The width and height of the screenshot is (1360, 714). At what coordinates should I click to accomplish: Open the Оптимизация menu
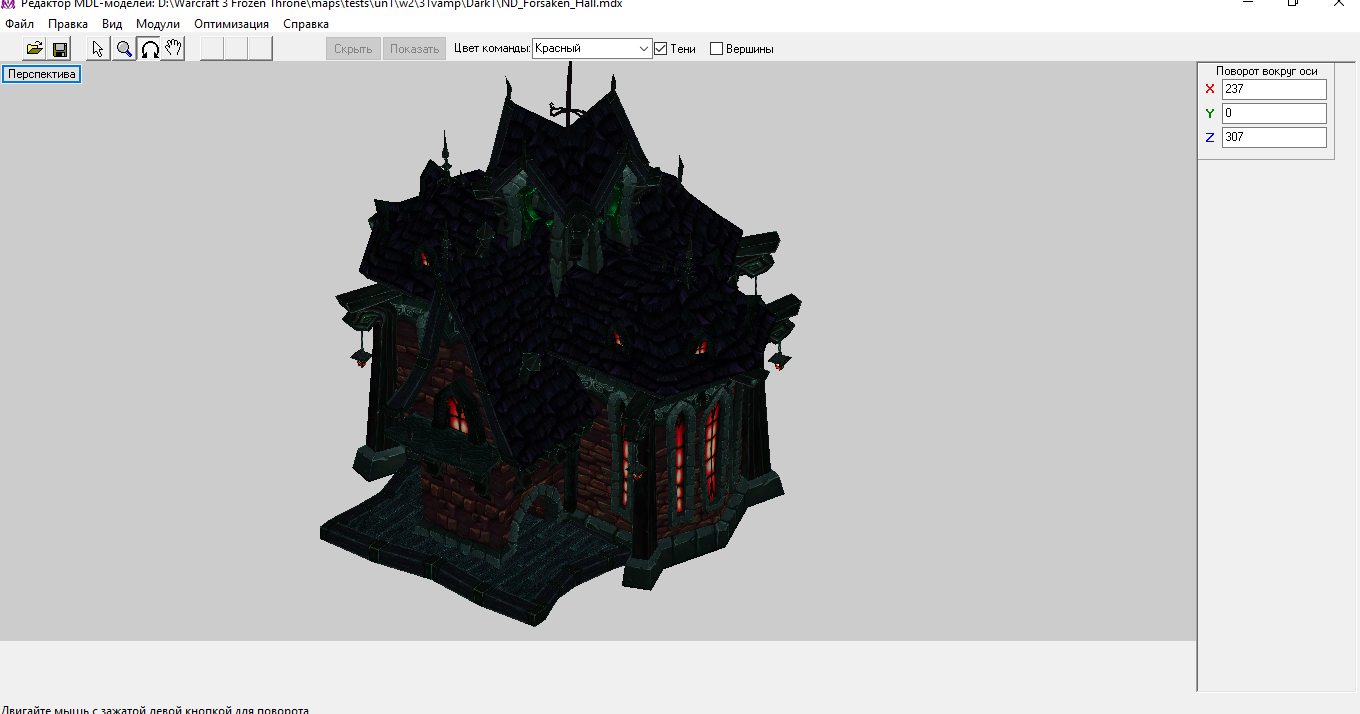[x=231, y=24]
